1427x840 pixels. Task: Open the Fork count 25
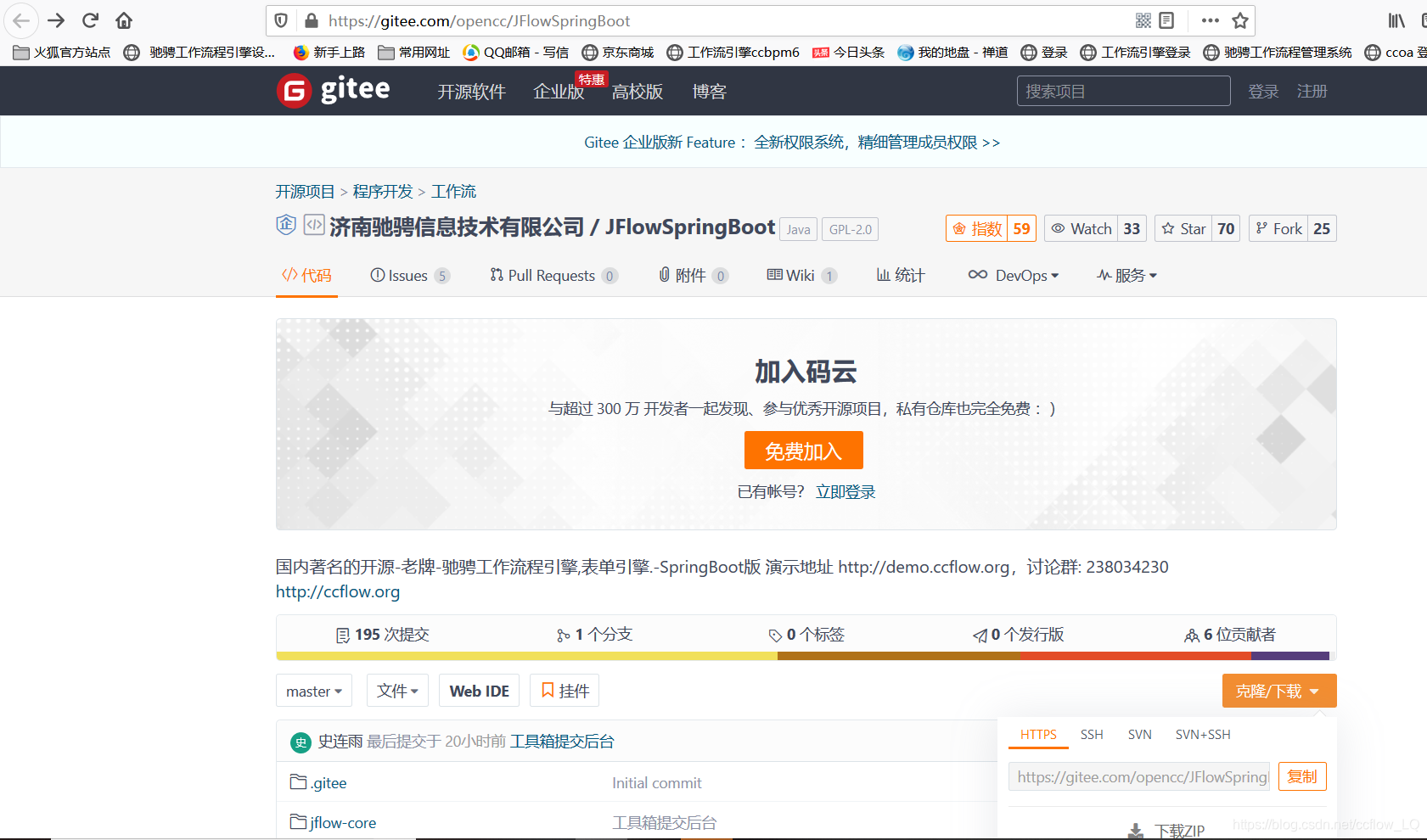[1322, 229]
